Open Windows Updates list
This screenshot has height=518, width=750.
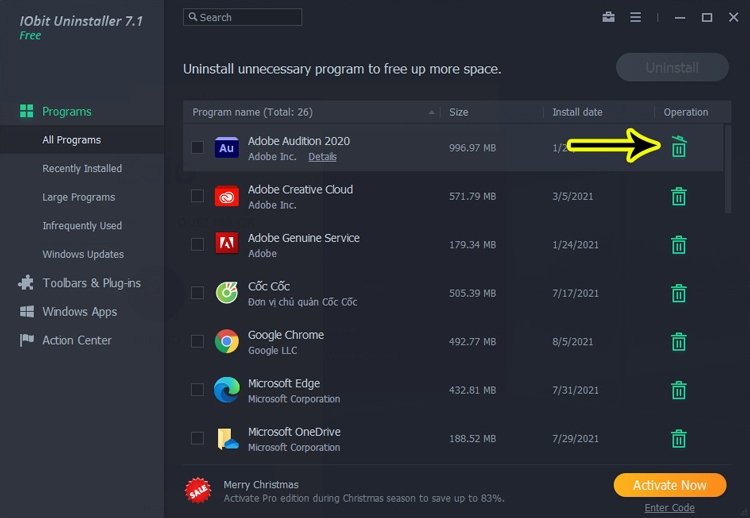pyautogui.click(x=83, y=254)
